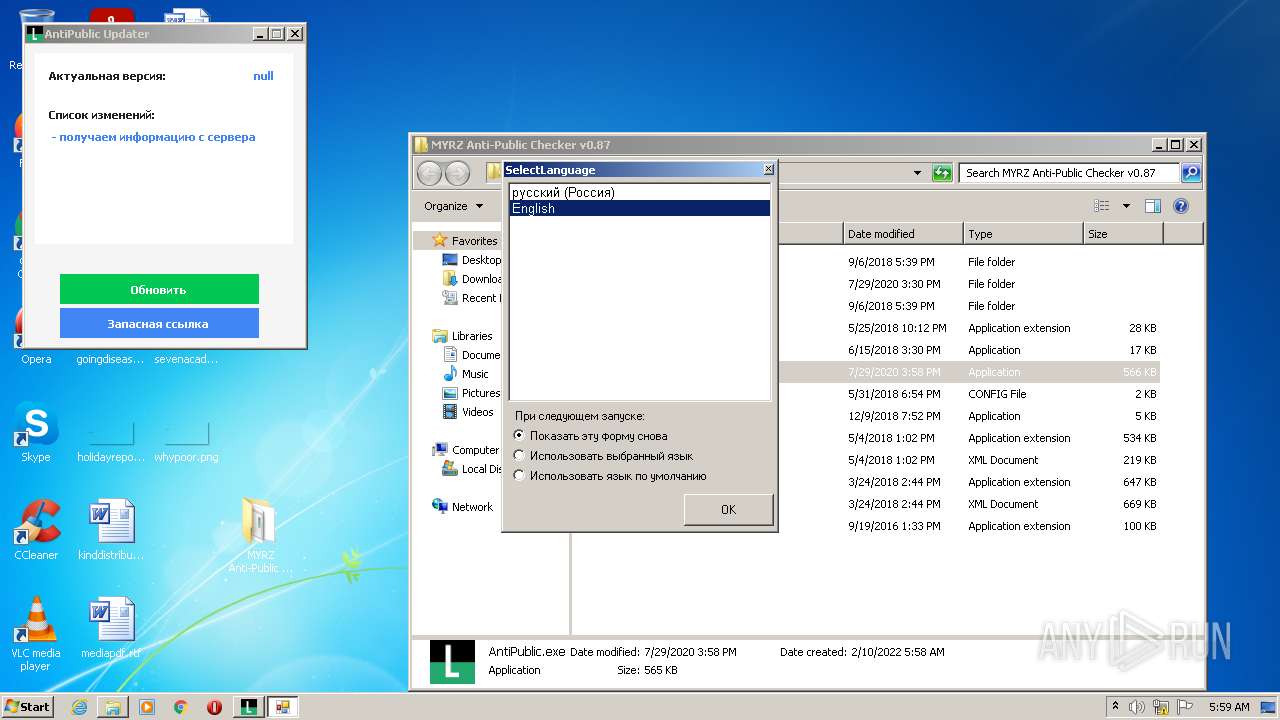Open the address bar history dropdown
Viewport: 1280px width, 720px height.
coord(918,173)
